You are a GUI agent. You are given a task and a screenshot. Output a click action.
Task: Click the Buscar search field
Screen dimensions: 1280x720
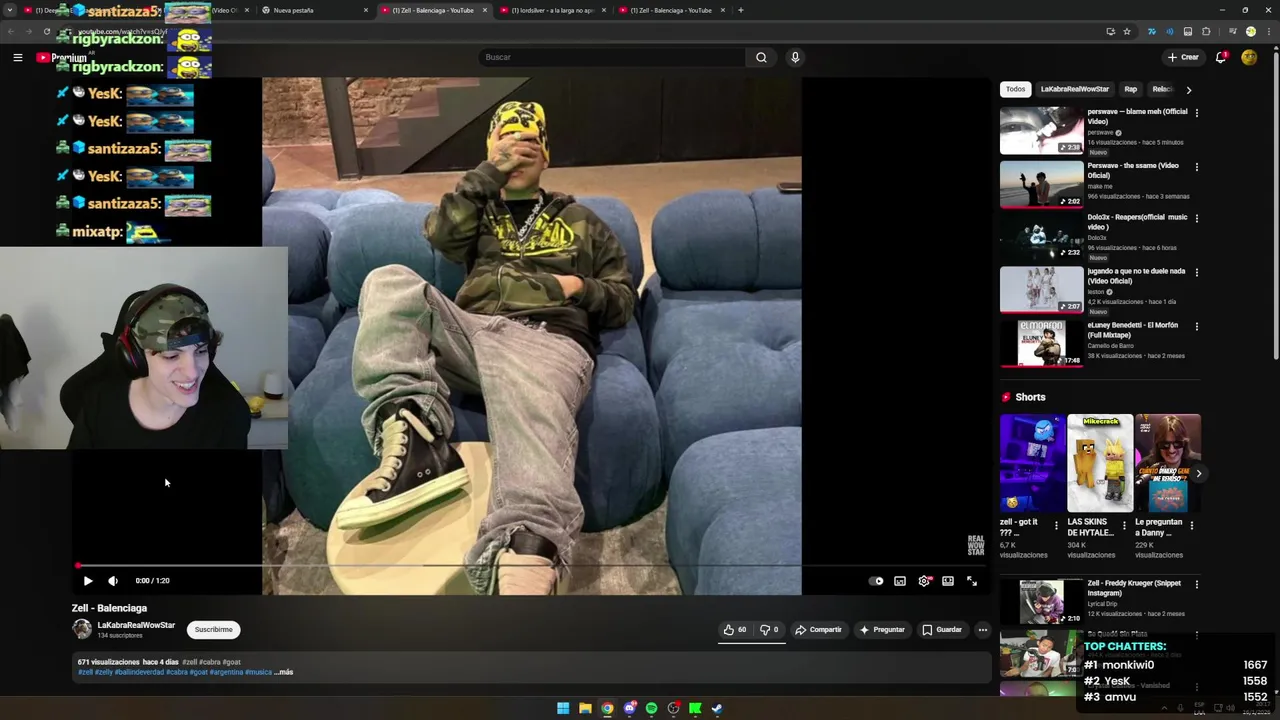612,57
